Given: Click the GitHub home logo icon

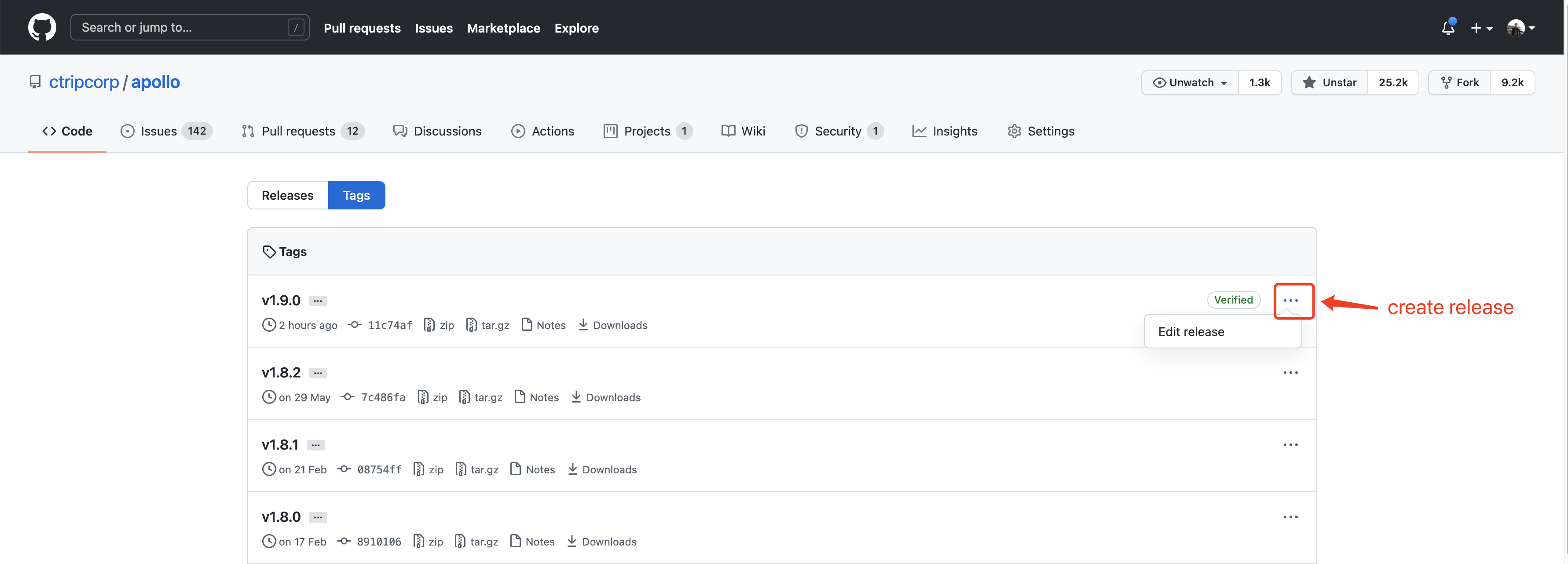Looking at the screenshot, I should click(41, 27).
